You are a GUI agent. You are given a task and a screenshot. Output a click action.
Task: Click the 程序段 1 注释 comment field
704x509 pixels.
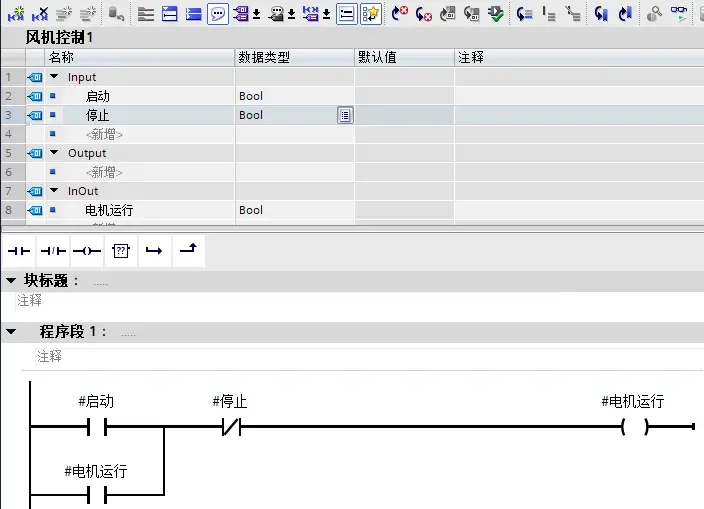369,356
